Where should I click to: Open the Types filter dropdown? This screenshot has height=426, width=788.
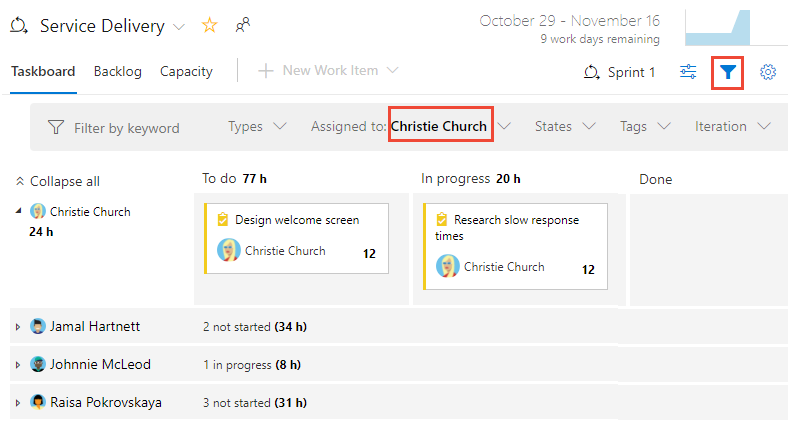point(257,127)
